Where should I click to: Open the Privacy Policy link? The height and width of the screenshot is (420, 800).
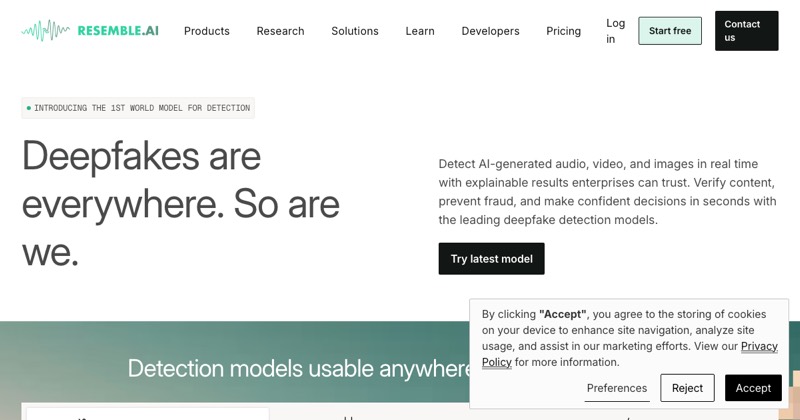759,346
